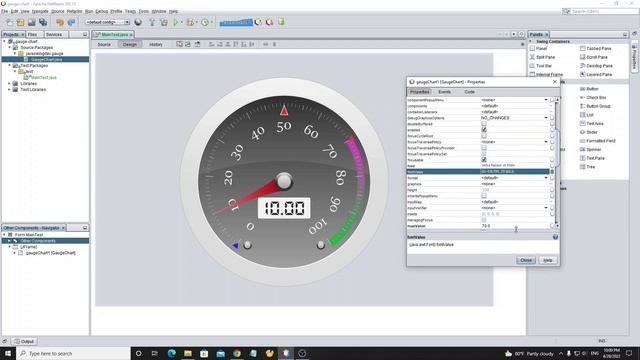
Task: Open Microsoft Edge from the taskbar
Action: pos(171,353)
